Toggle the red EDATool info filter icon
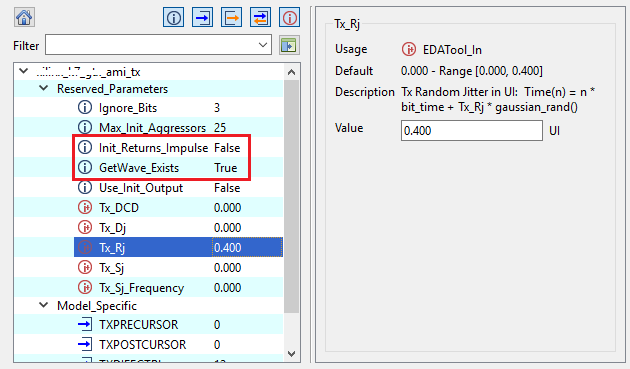 coord(289,17)
